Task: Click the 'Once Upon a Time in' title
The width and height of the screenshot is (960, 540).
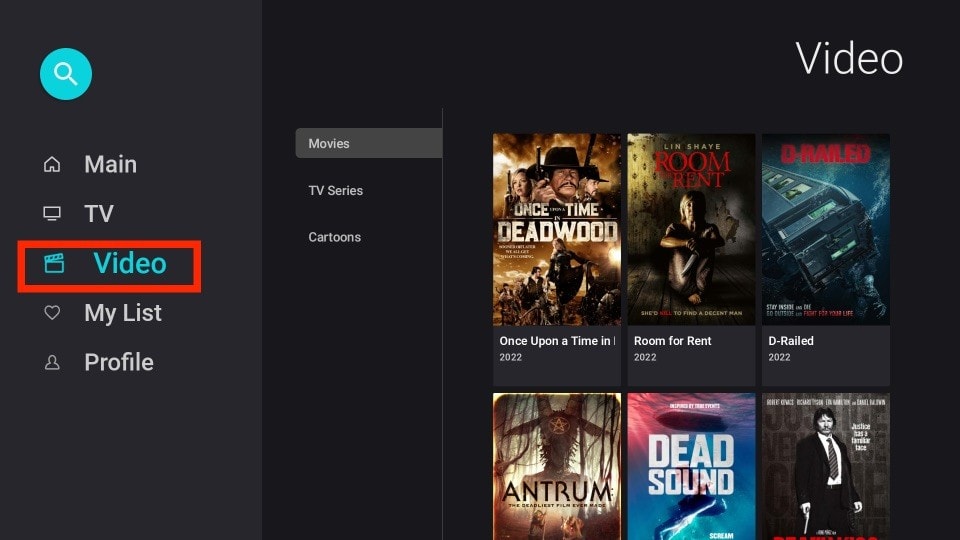Action: pyautogui.click(x=557, y=341)
